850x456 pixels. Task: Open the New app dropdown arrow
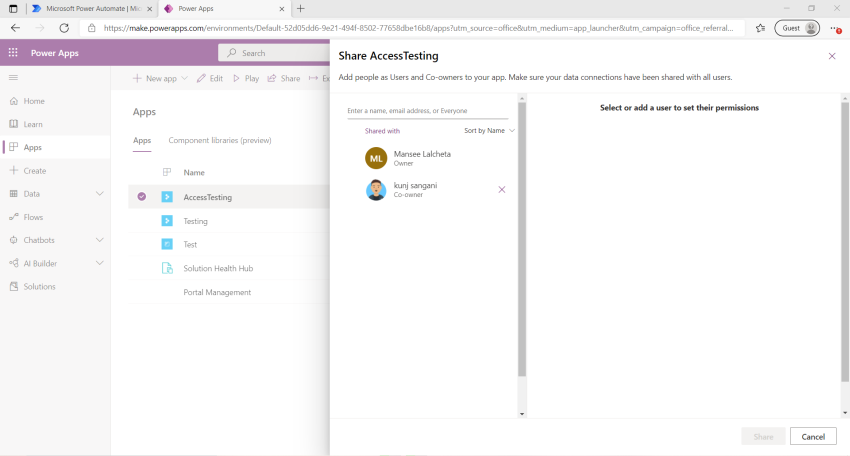point(184,78)
